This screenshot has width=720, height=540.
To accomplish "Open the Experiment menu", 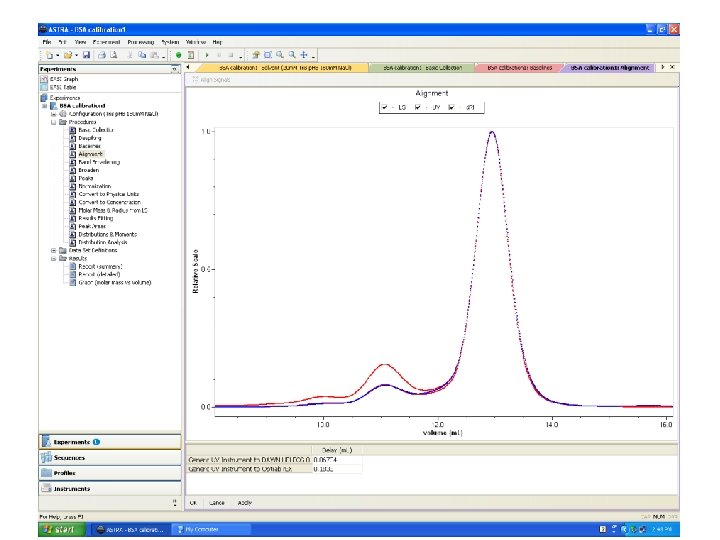I will 106,42.
